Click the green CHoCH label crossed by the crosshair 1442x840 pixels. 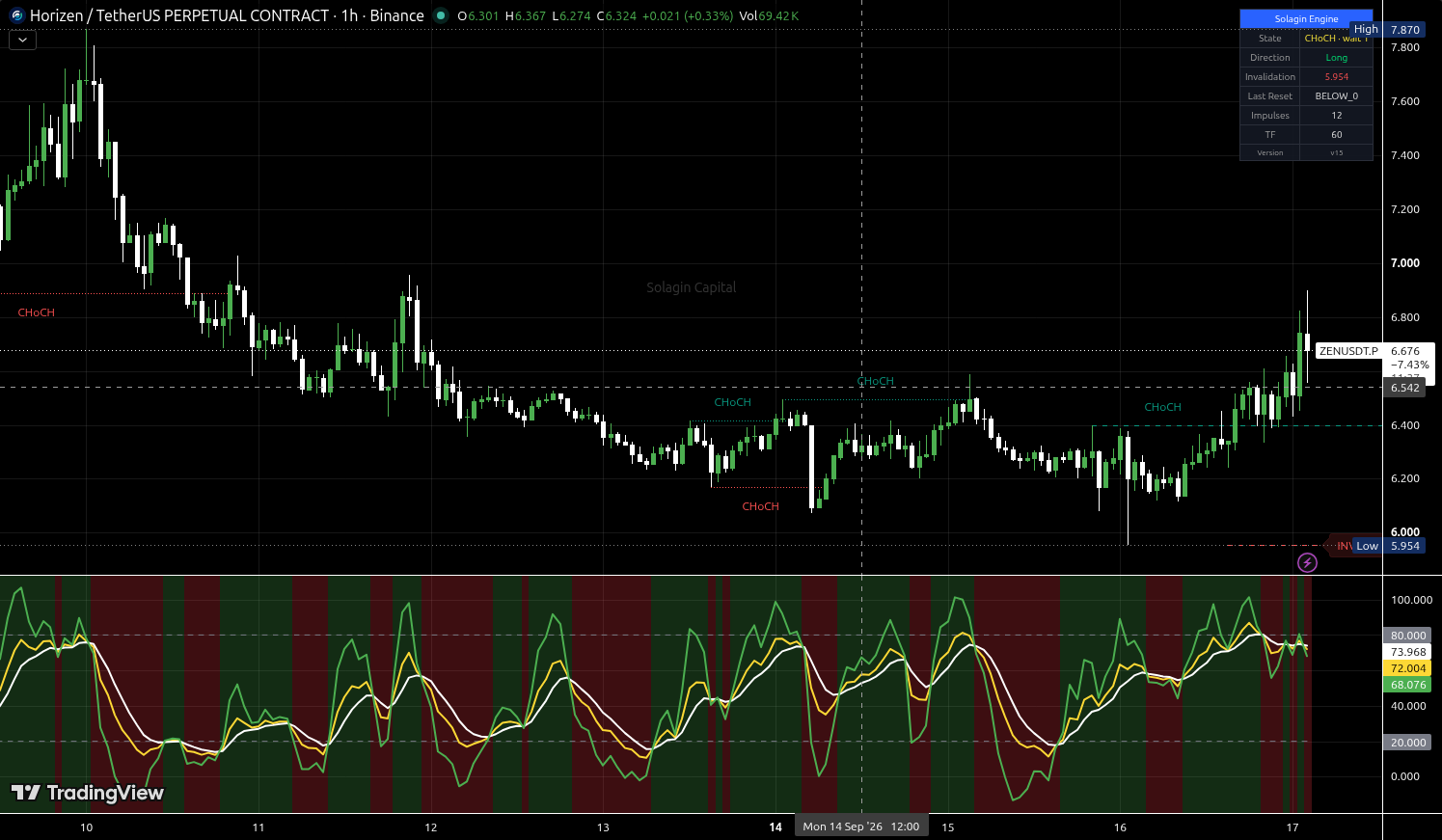[x=876, y=381]
